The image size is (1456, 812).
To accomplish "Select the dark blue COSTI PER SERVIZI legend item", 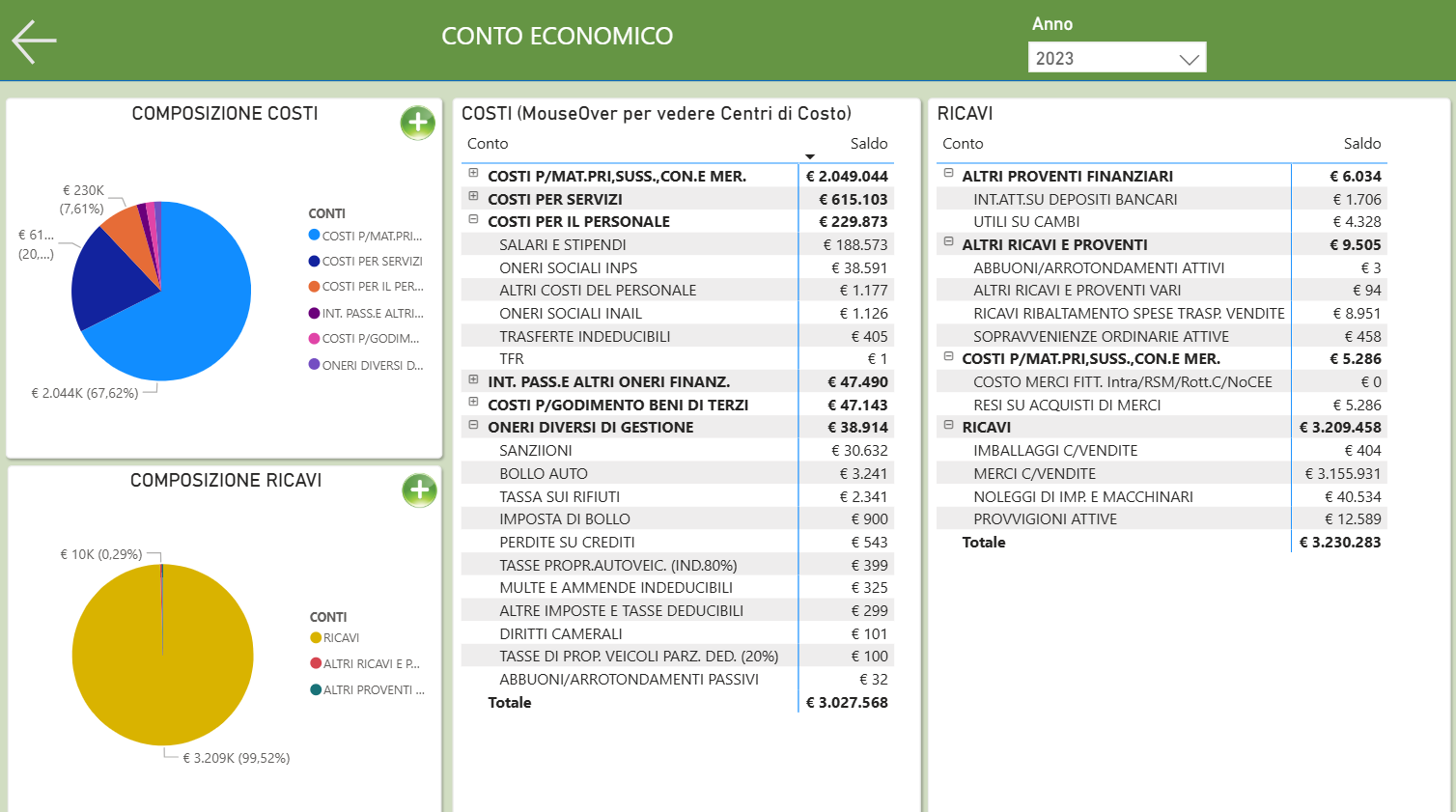I will pyautogui.click(x=366, y=262).
